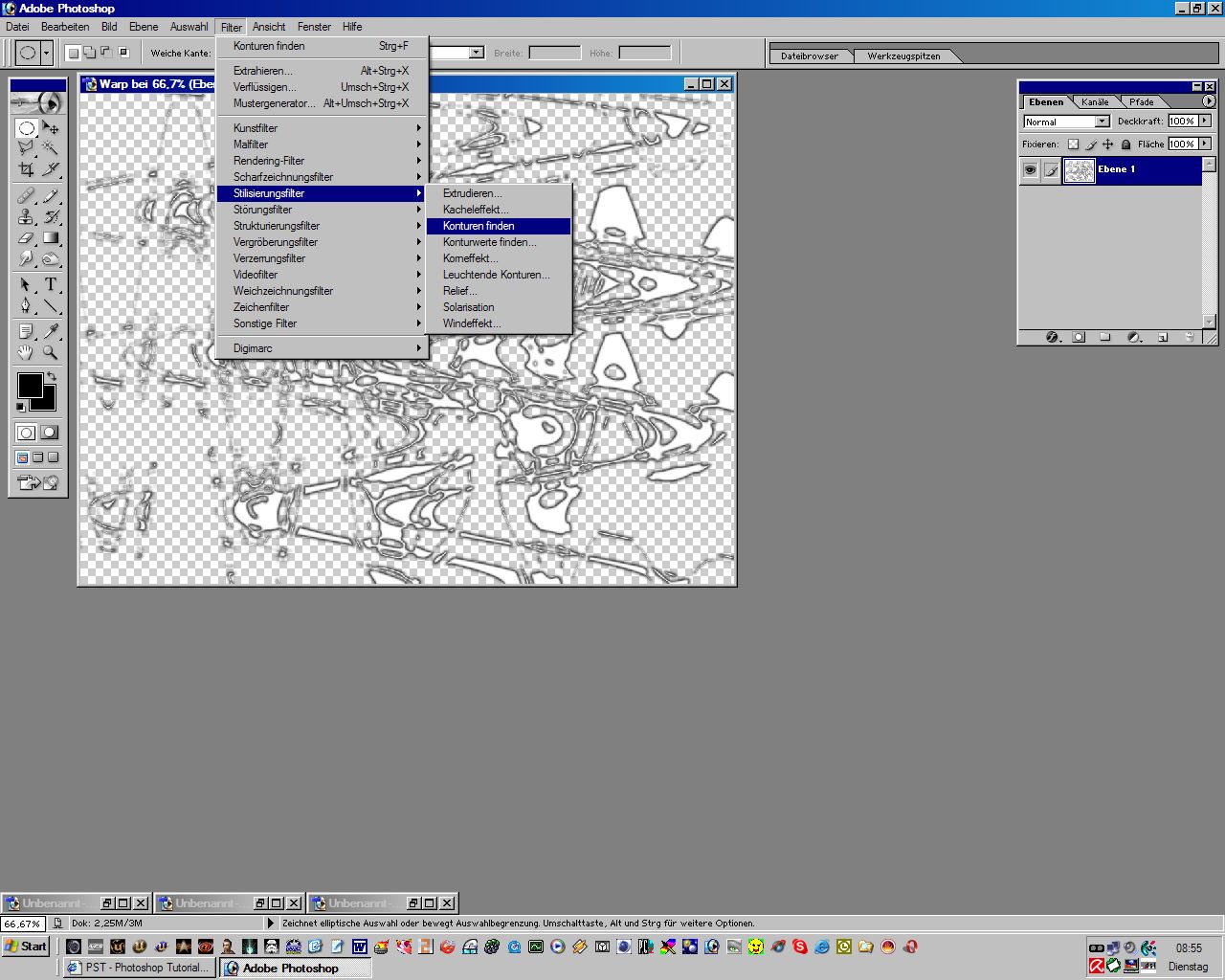Open PST - Photoshop Tutorial taskbar button
The width and height of the screenshot is (1225, 980).
[139, 968]
